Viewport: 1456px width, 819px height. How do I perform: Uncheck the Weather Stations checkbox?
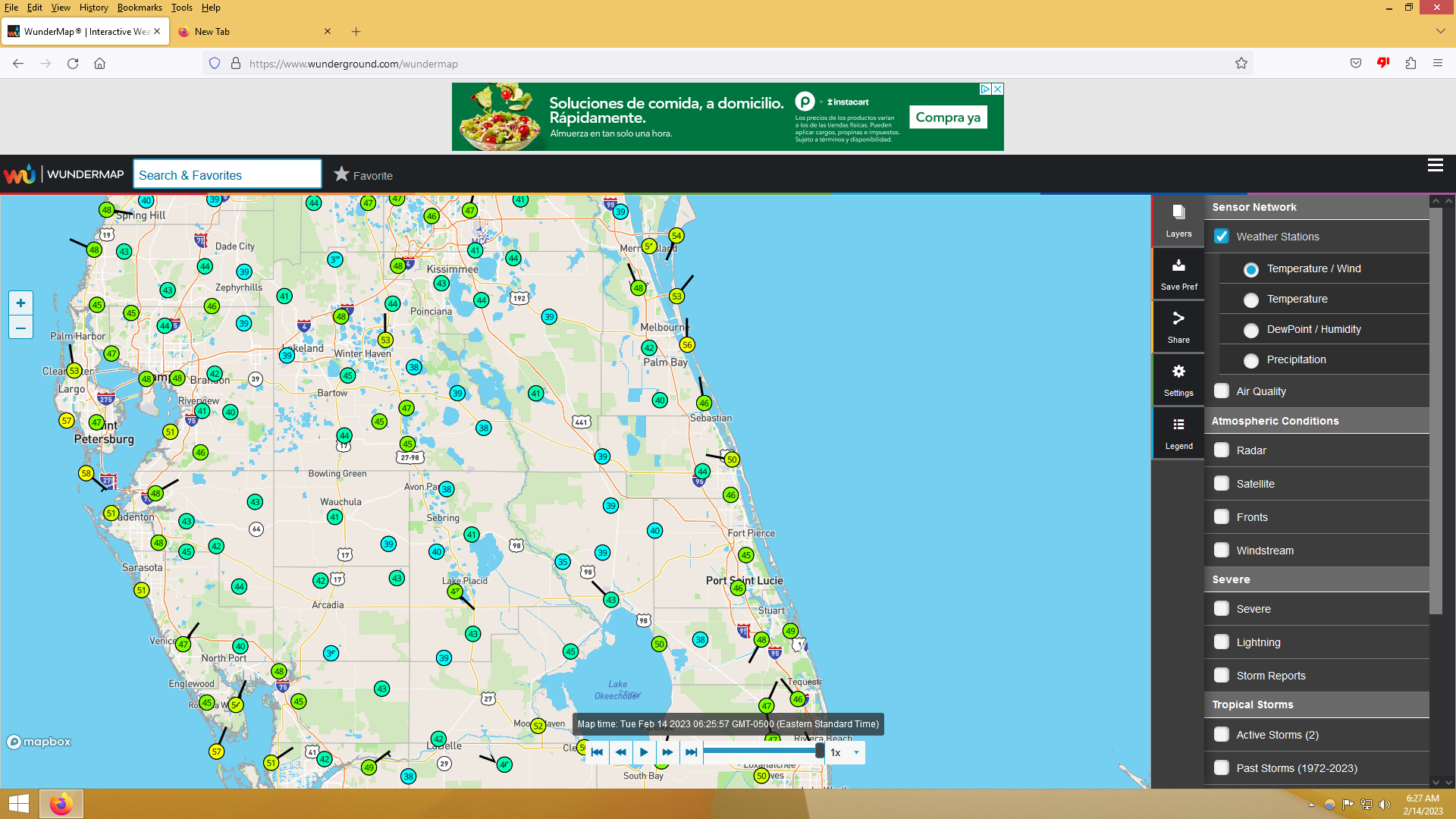(x=1221, y=237)
